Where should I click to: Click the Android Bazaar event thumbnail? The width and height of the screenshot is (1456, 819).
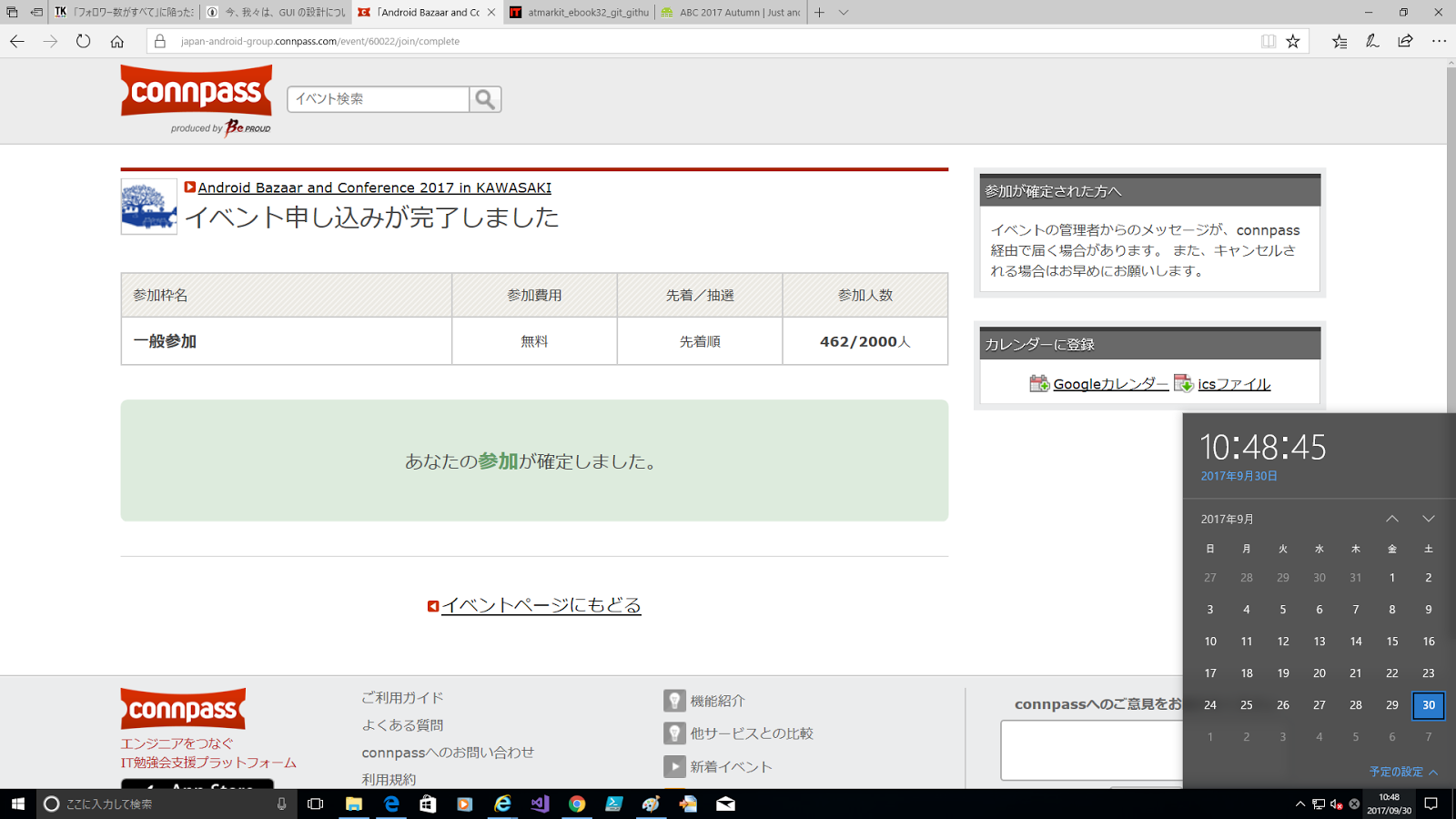[x=149, y=207]
